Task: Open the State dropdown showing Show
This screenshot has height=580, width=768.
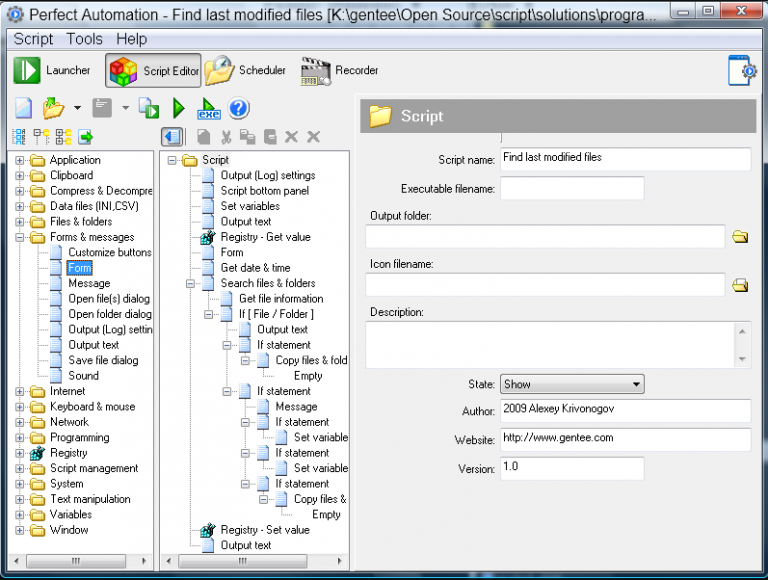Action: pyautogui.click(x=571, y=384)
